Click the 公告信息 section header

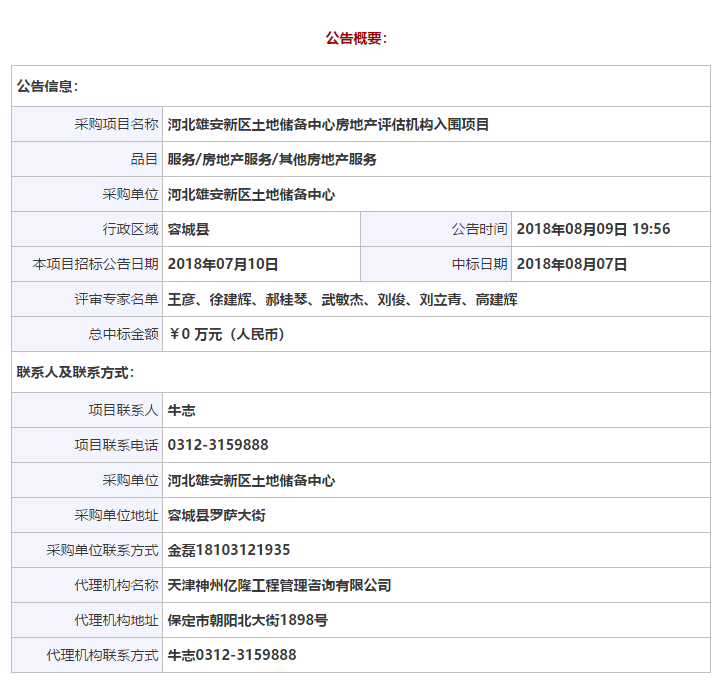tap(47, 87)
